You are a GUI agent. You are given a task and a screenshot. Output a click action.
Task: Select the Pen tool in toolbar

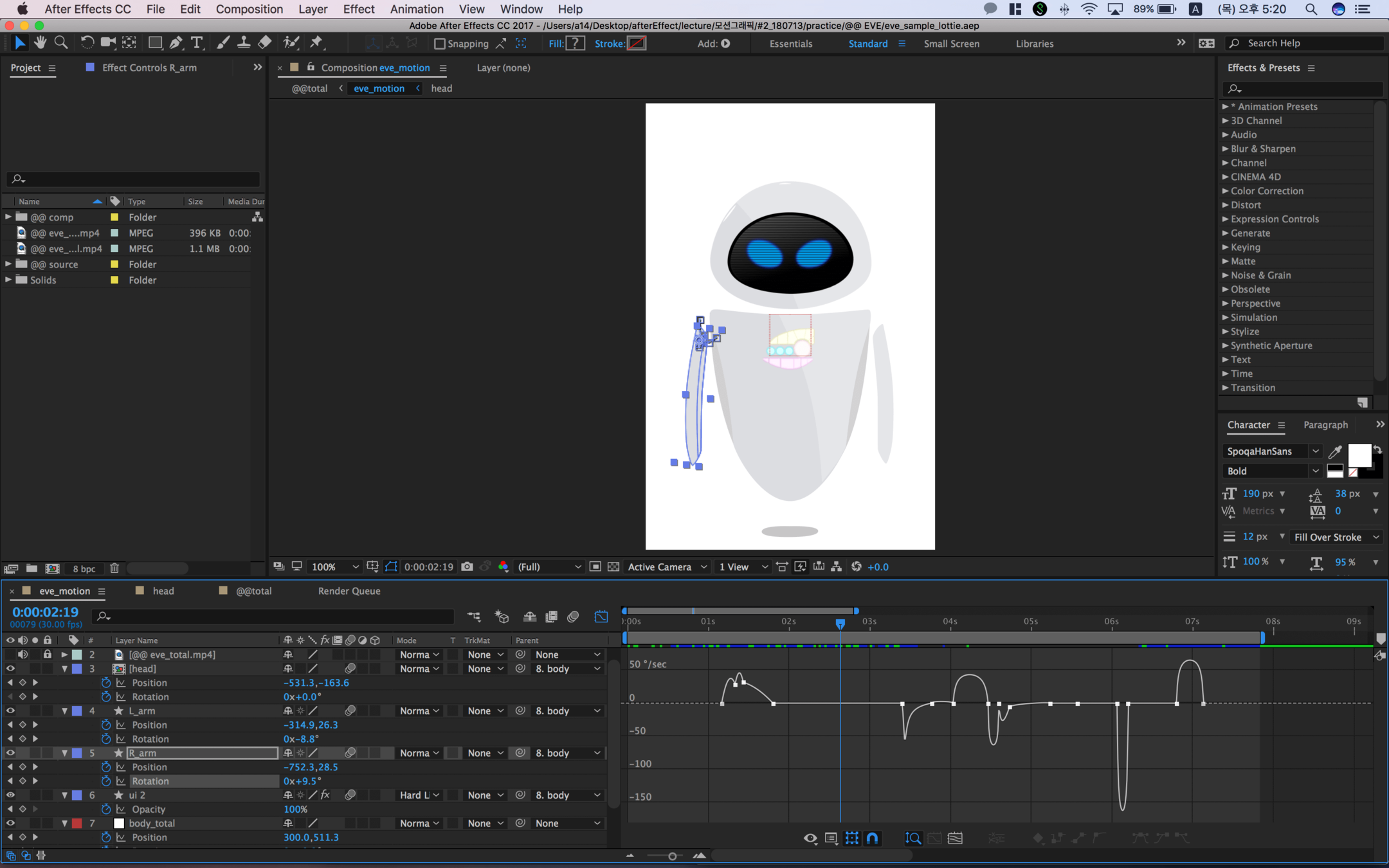pyautogui.click(x=176, y=43)
